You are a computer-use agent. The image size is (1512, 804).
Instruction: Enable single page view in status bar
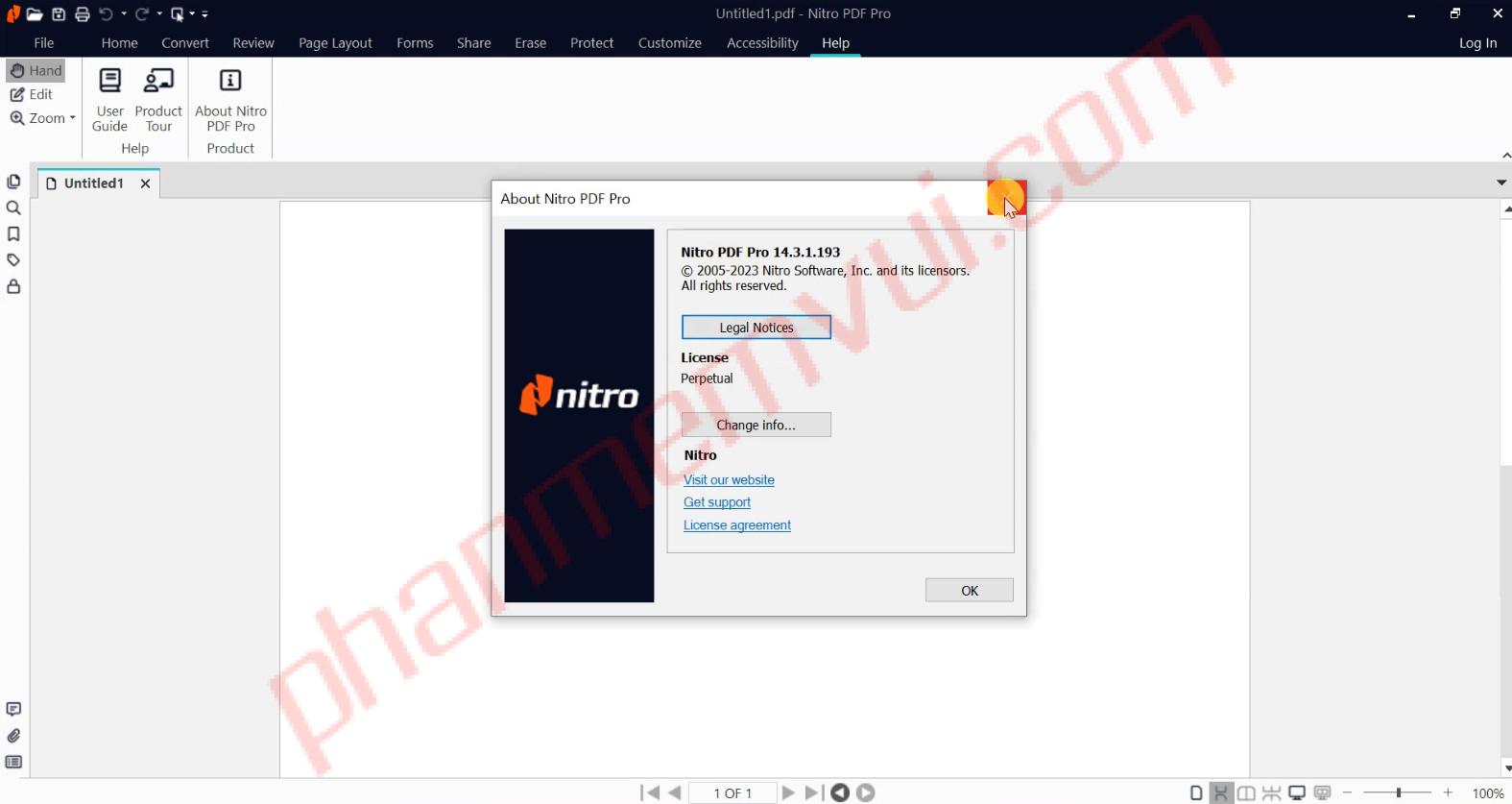(x=1196, y=793)
